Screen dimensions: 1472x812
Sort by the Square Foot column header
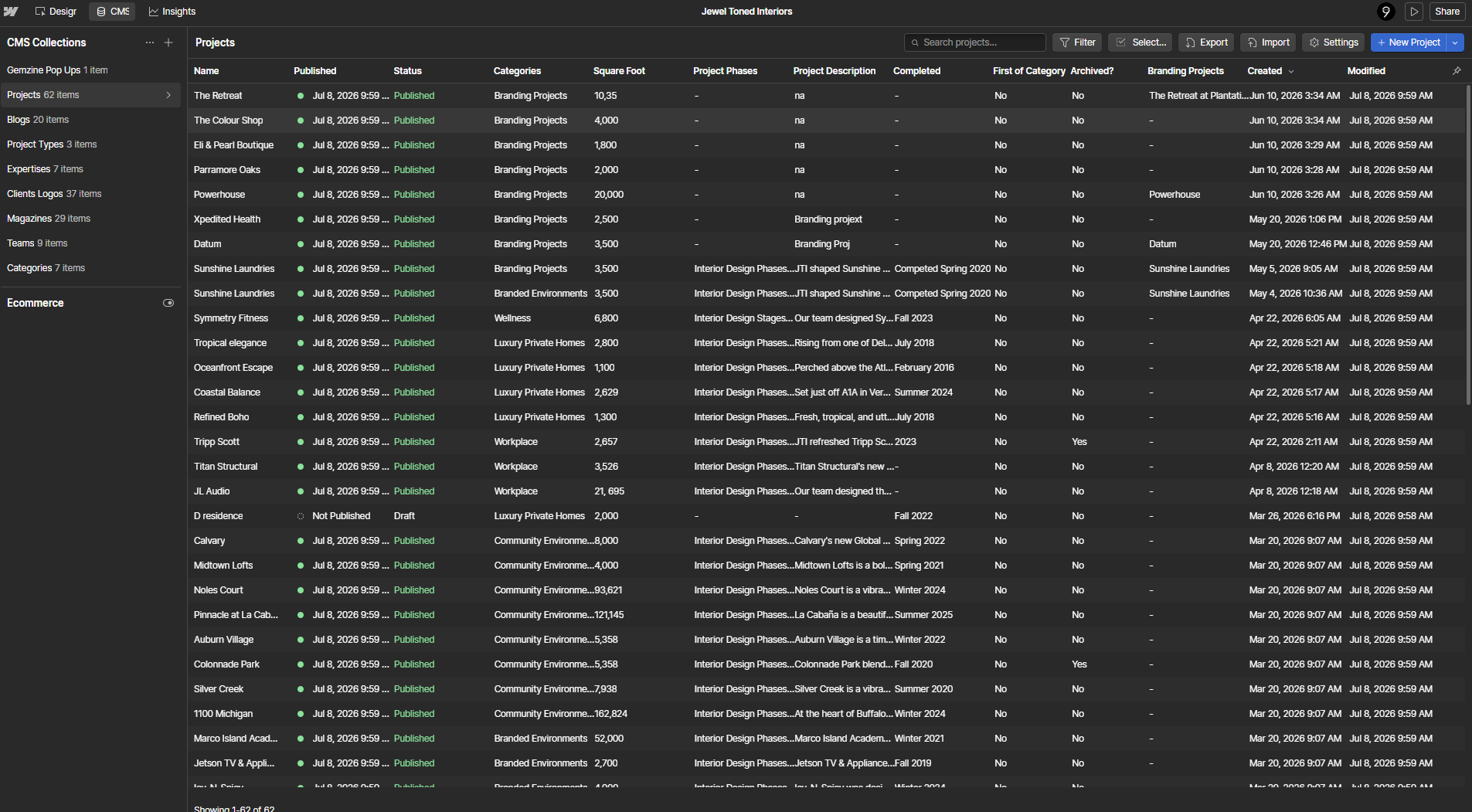(x=619, y=71)
